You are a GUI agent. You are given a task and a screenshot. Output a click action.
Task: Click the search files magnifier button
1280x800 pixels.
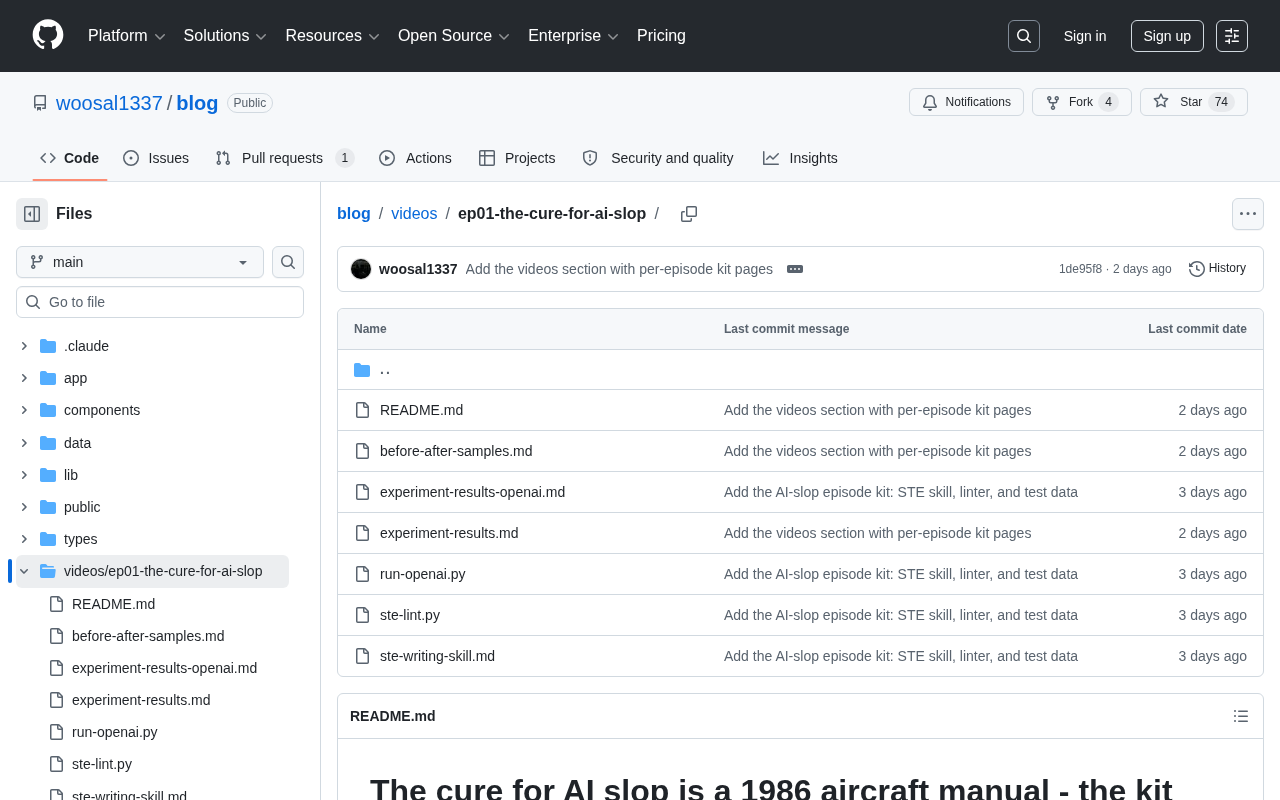click(x=288, y=262)
